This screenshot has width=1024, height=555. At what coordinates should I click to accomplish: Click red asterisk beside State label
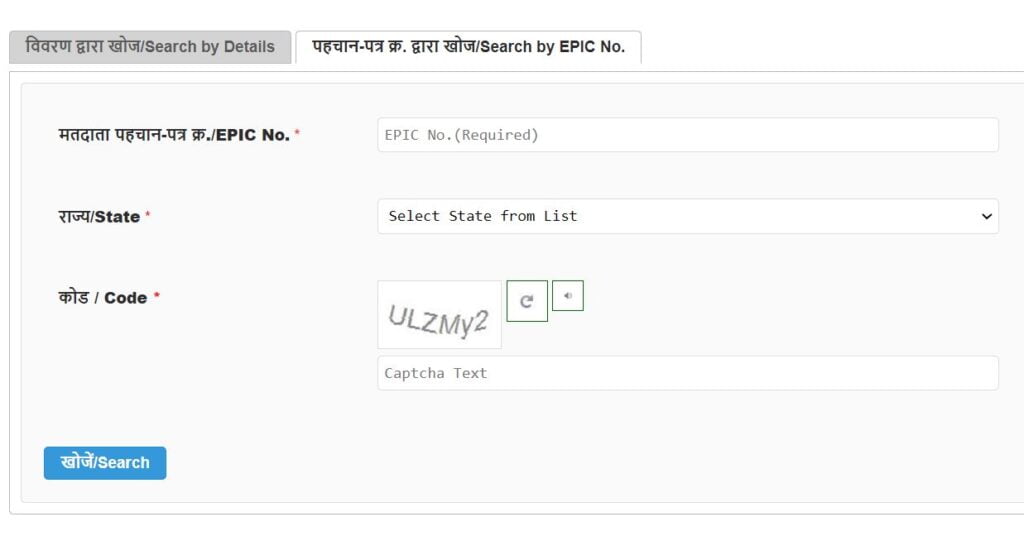tap(148, 214)
